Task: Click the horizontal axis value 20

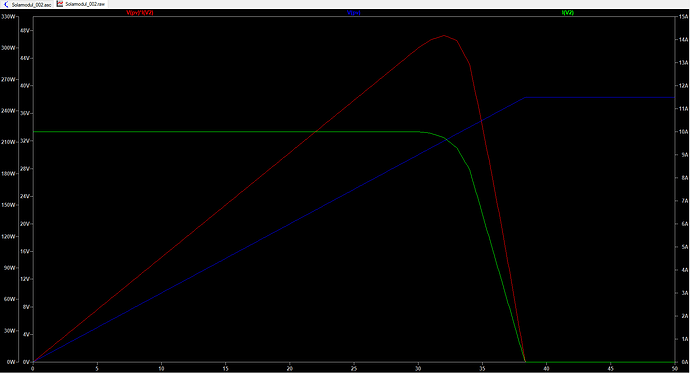Action: click(x=290, y=369)
